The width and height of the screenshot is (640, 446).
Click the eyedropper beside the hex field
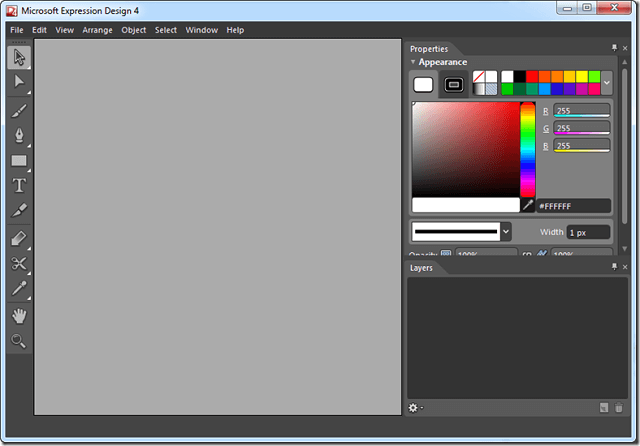point(527,205)
